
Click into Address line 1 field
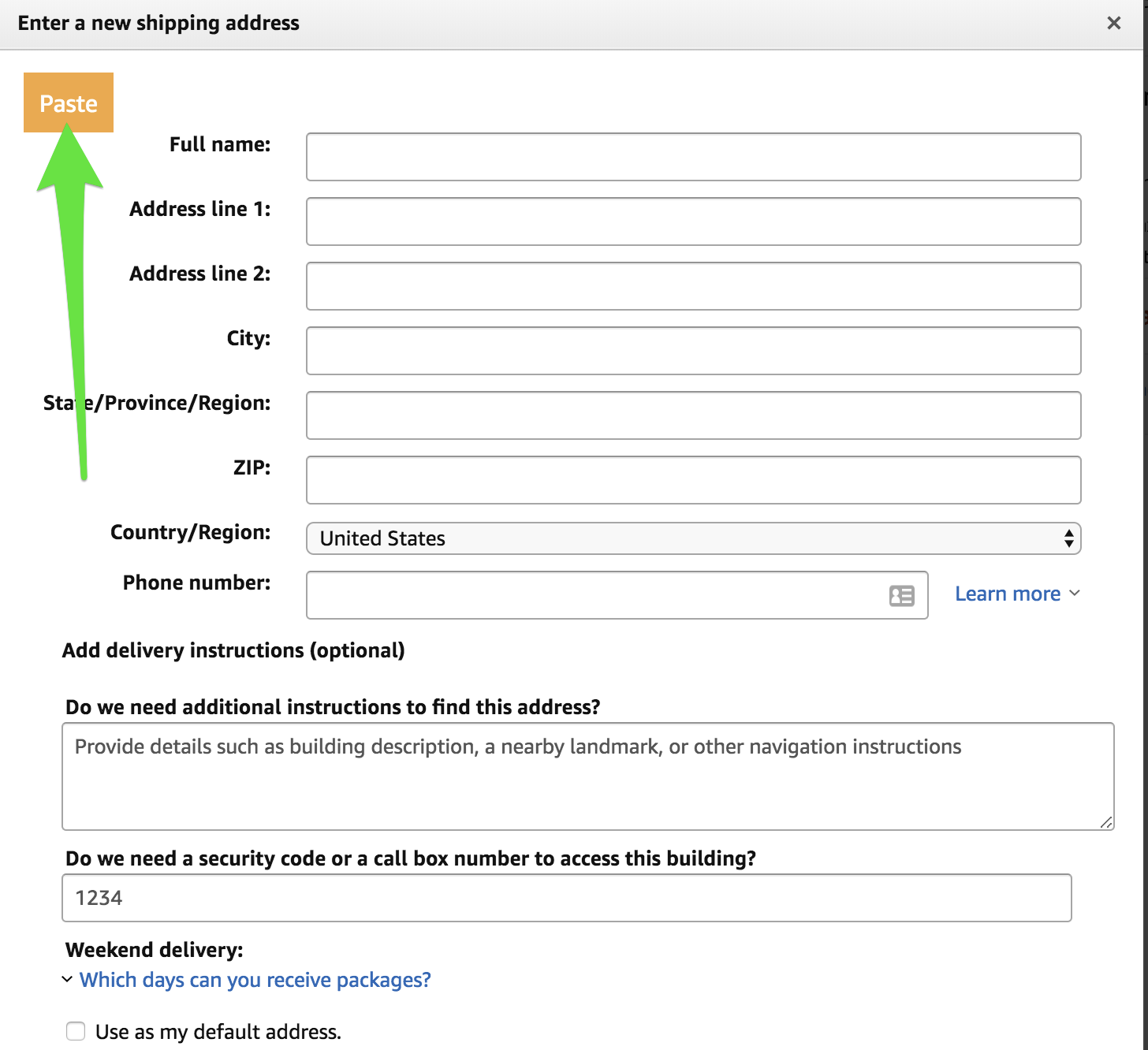point(693,222)
